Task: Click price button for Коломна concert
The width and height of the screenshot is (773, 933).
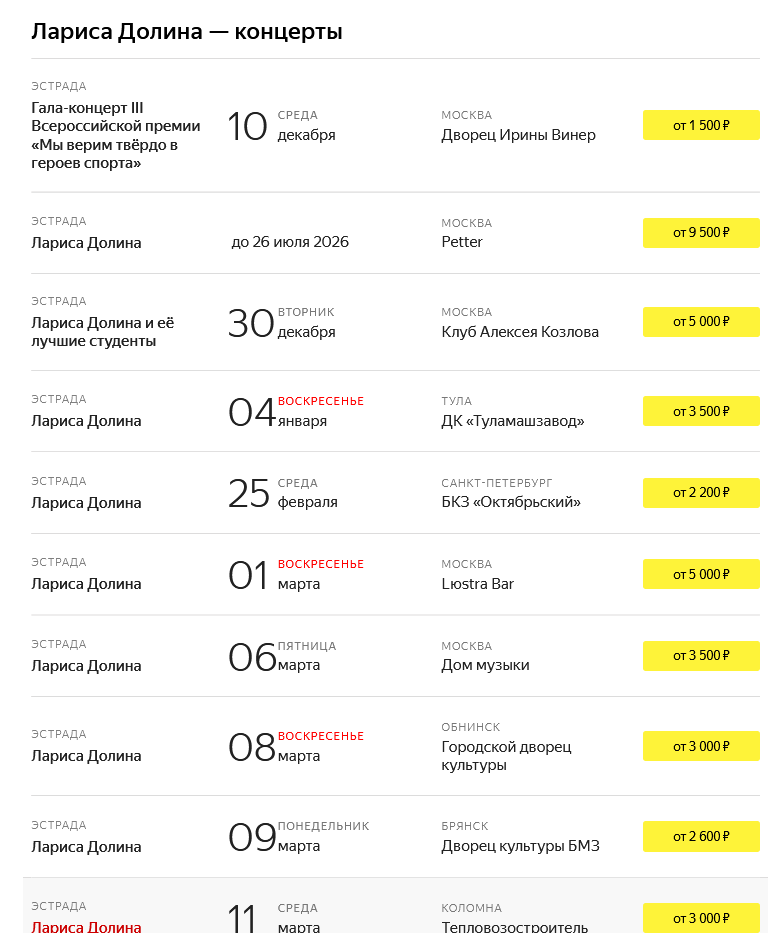Action: click(701, 918)
